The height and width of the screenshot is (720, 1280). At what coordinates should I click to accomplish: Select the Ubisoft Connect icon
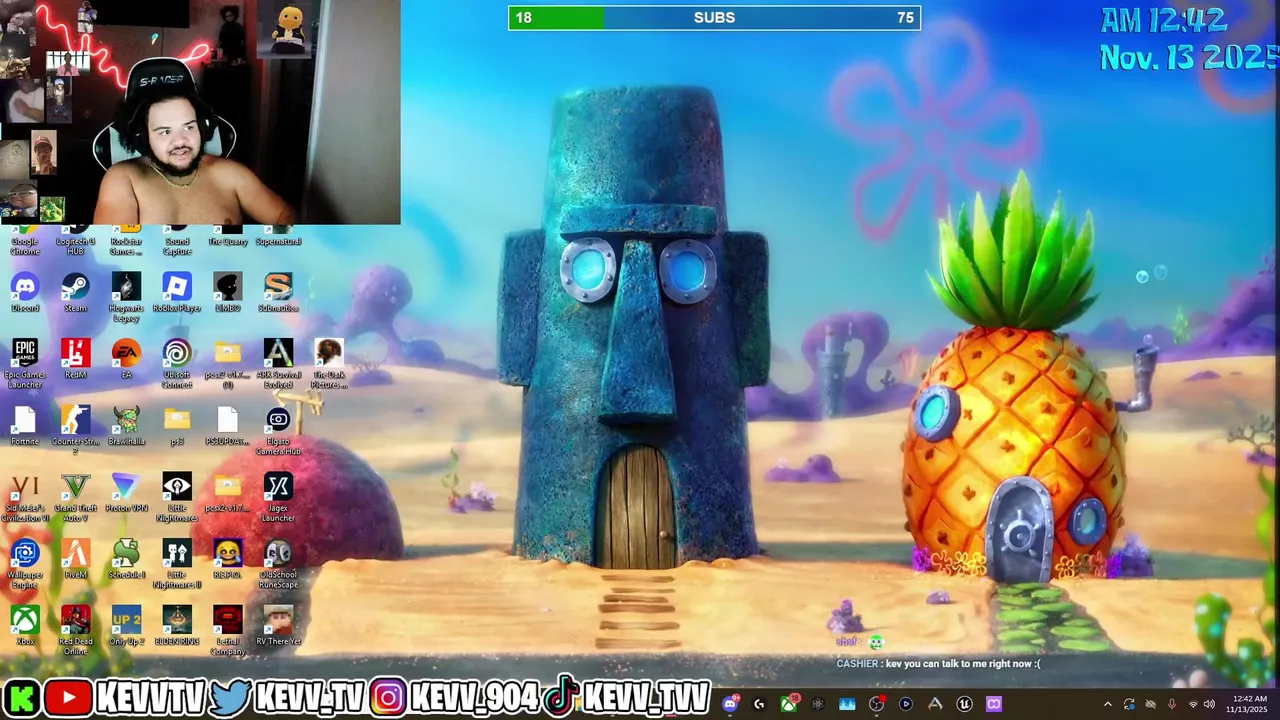pos(177,364)
